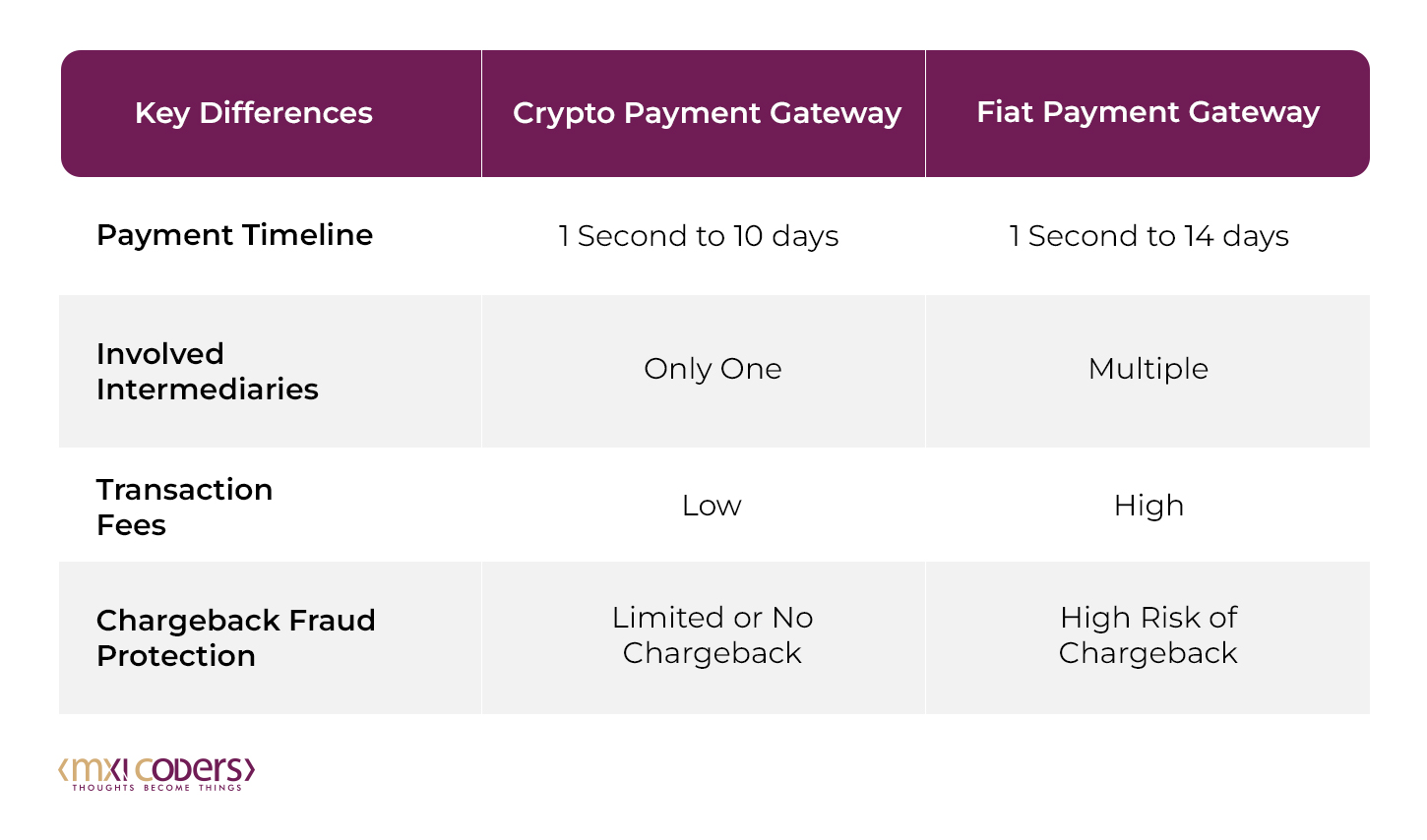Select the Chargeback Fraud Protection label
This screenshot has height=840, width=1427.
pos(235,637)
